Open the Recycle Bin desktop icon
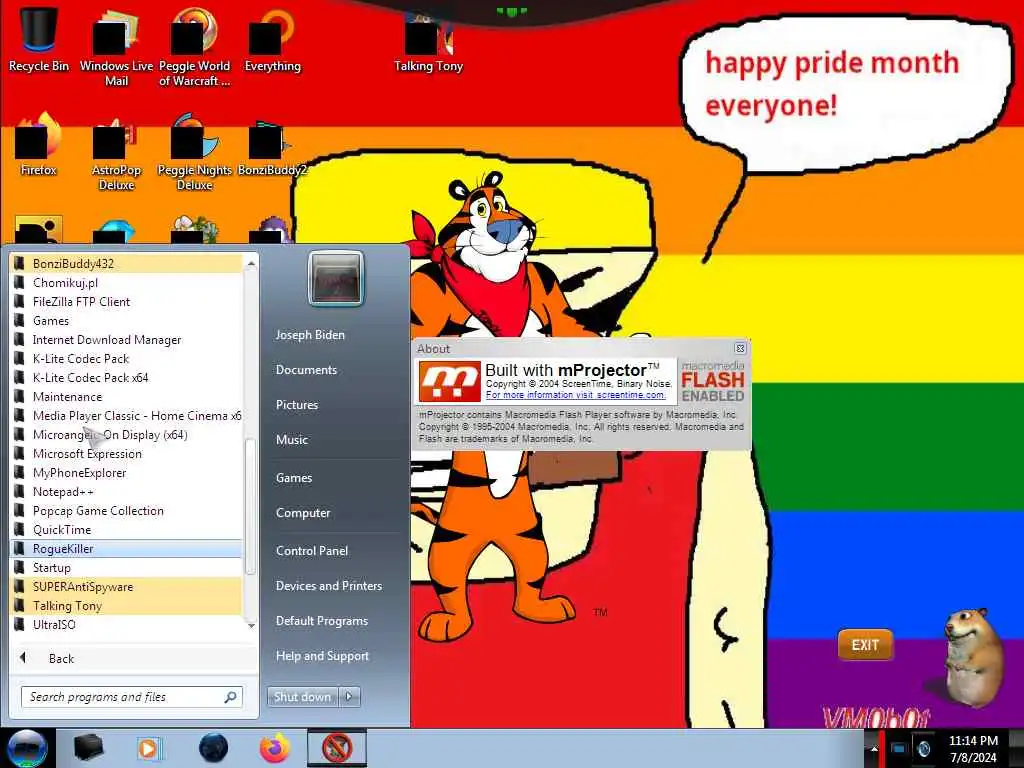The width and height of the screenshot is (1024, 768). (x=39, y=38)
